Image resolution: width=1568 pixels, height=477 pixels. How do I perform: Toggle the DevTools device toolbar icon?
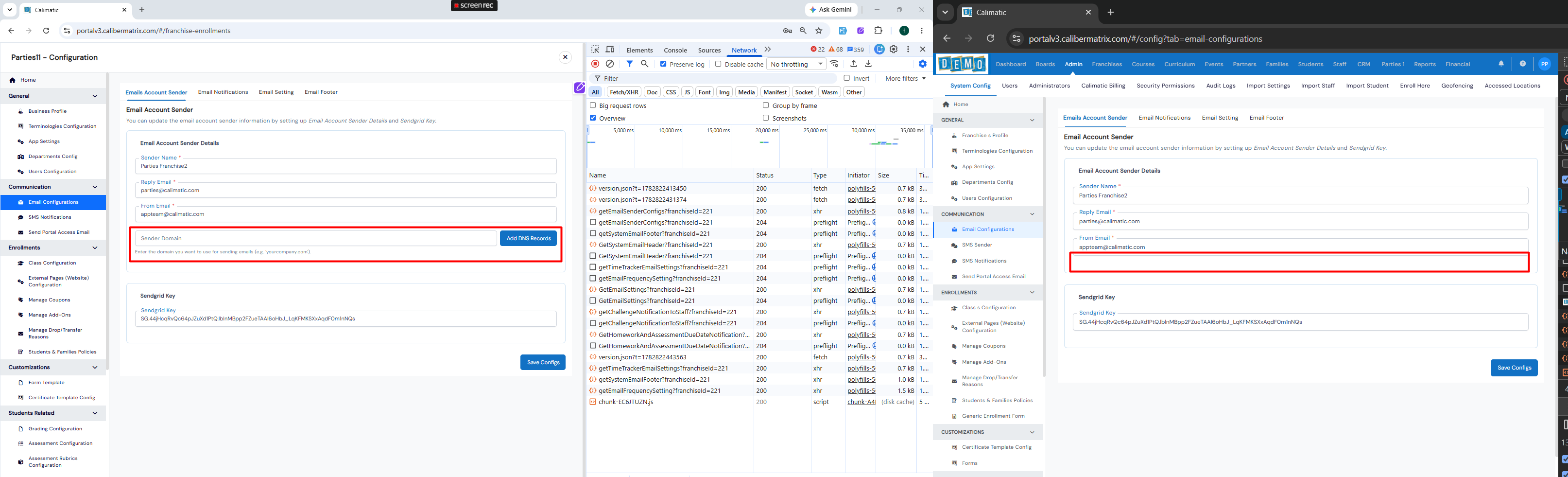pyautogui.click(x=610, y=49)
